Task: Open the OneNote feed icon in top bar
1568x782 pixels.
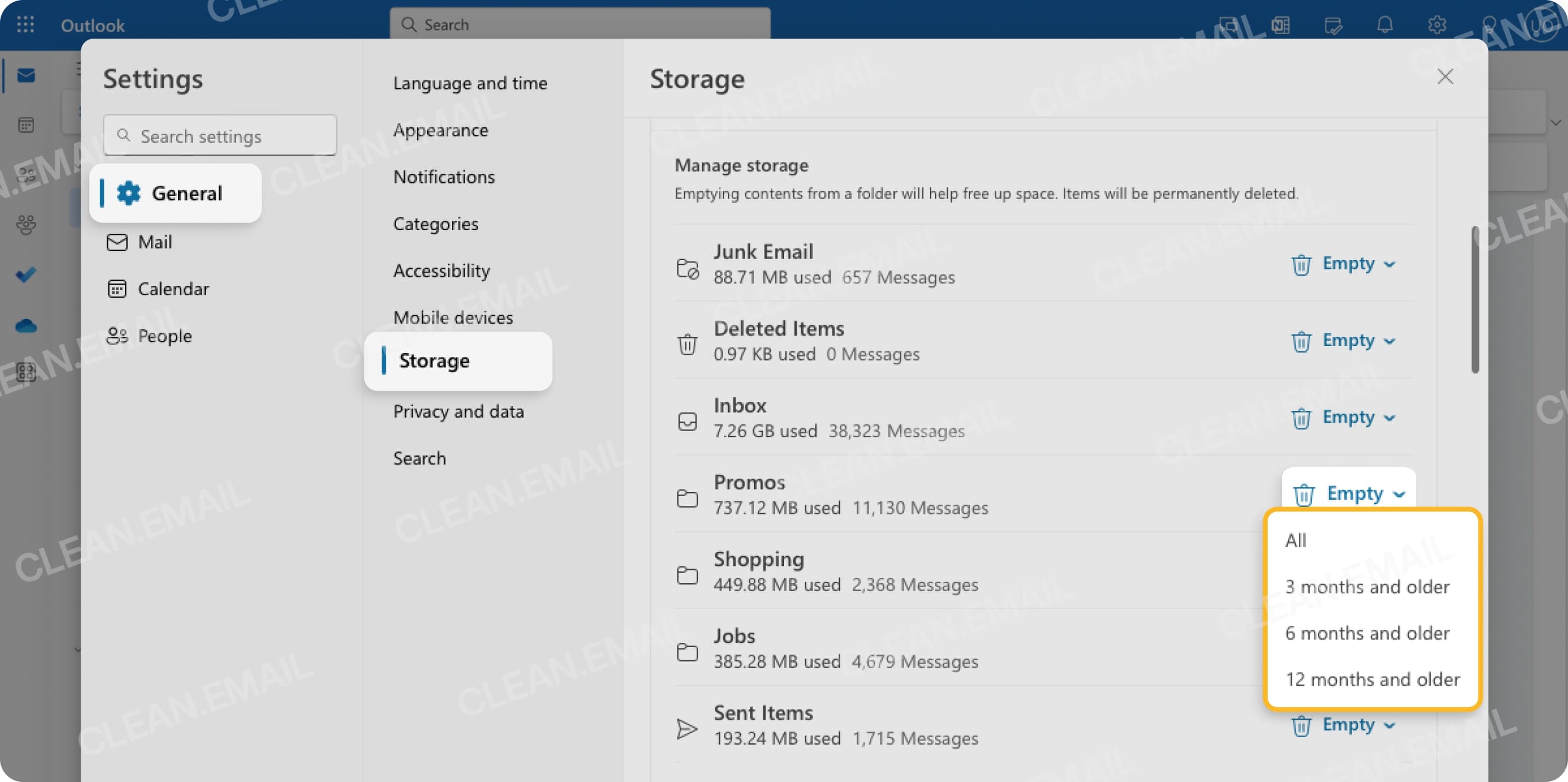Action: (1280, 25)
